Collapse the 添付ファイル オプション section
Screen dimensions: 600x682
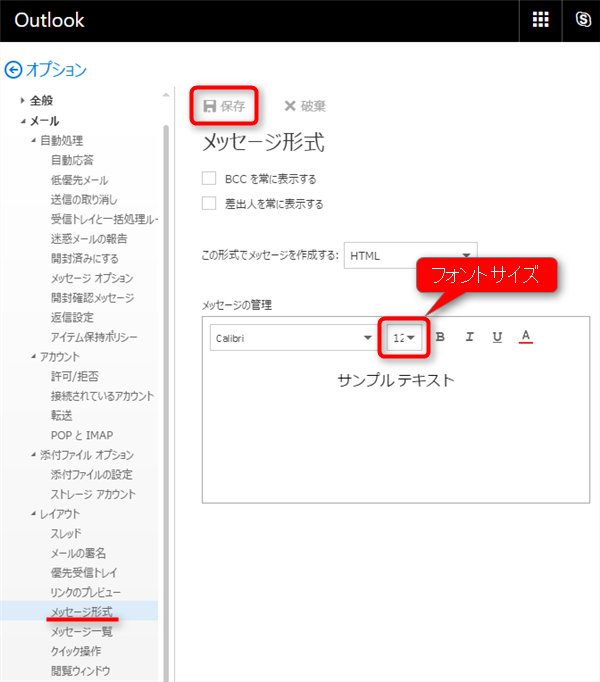tap(34, 455)
